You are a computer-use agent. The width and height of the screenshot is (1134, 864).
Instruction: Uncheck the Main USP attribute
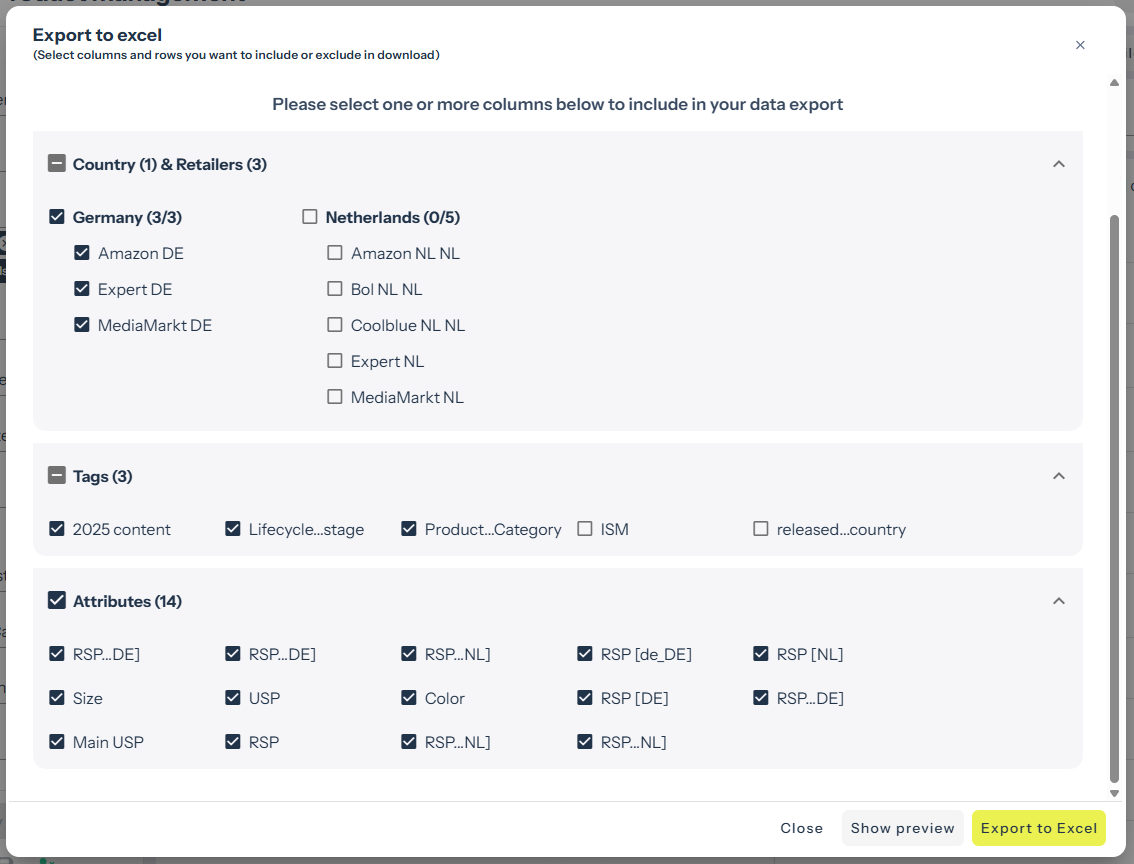57,742
